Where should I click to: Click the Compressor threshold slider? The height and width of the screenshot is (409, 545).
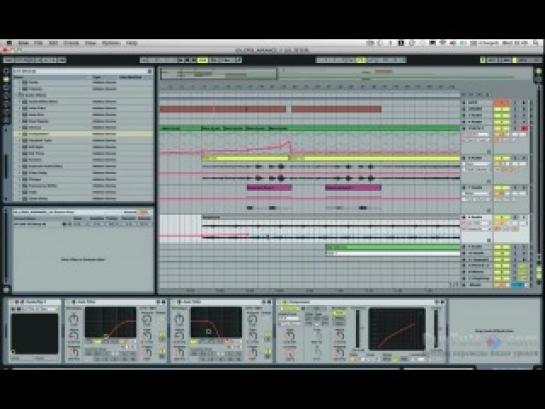(x=358, y=328)
